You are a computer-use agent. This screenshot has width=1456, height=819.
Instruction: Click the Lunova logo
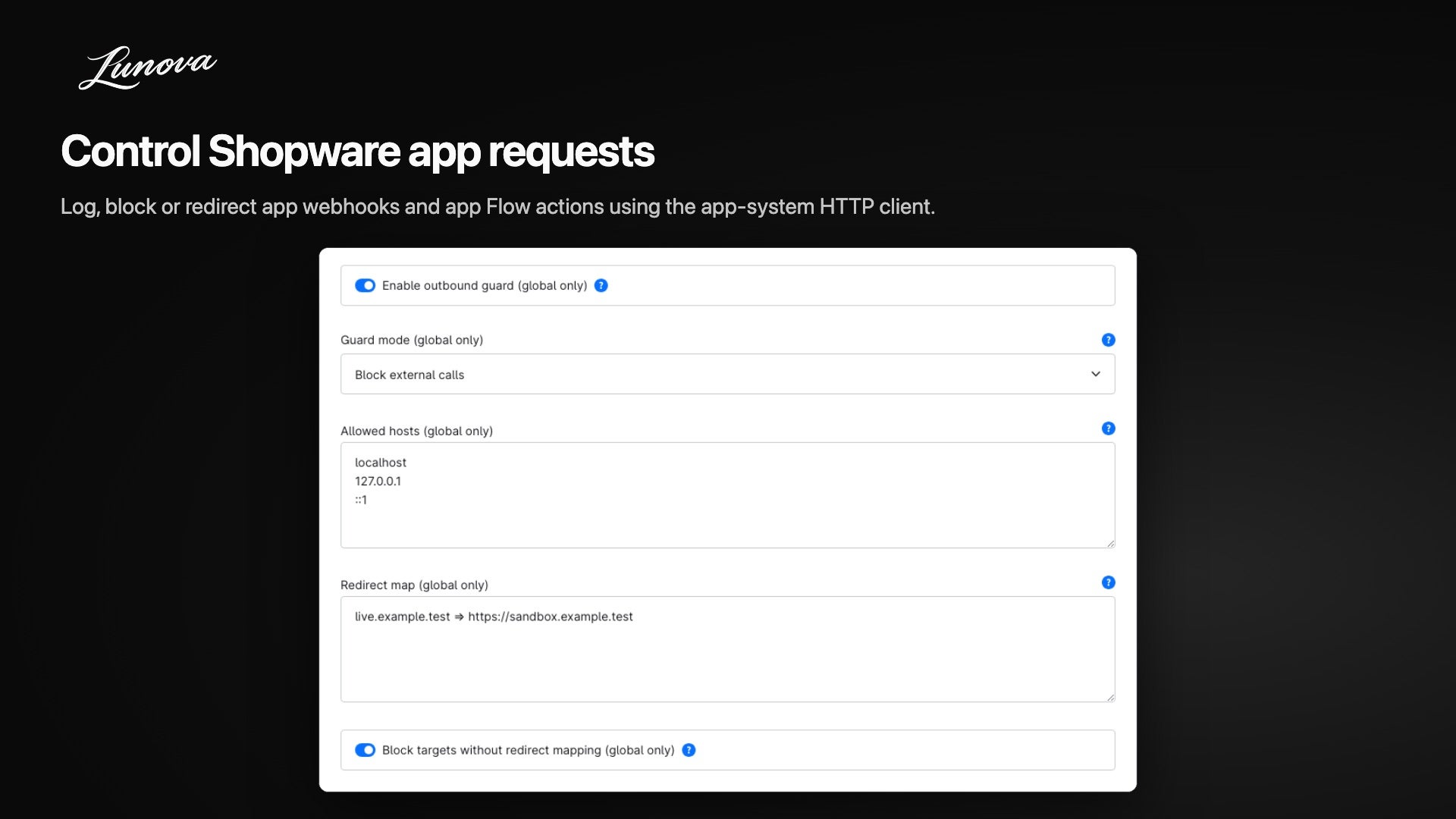[148, 67]
